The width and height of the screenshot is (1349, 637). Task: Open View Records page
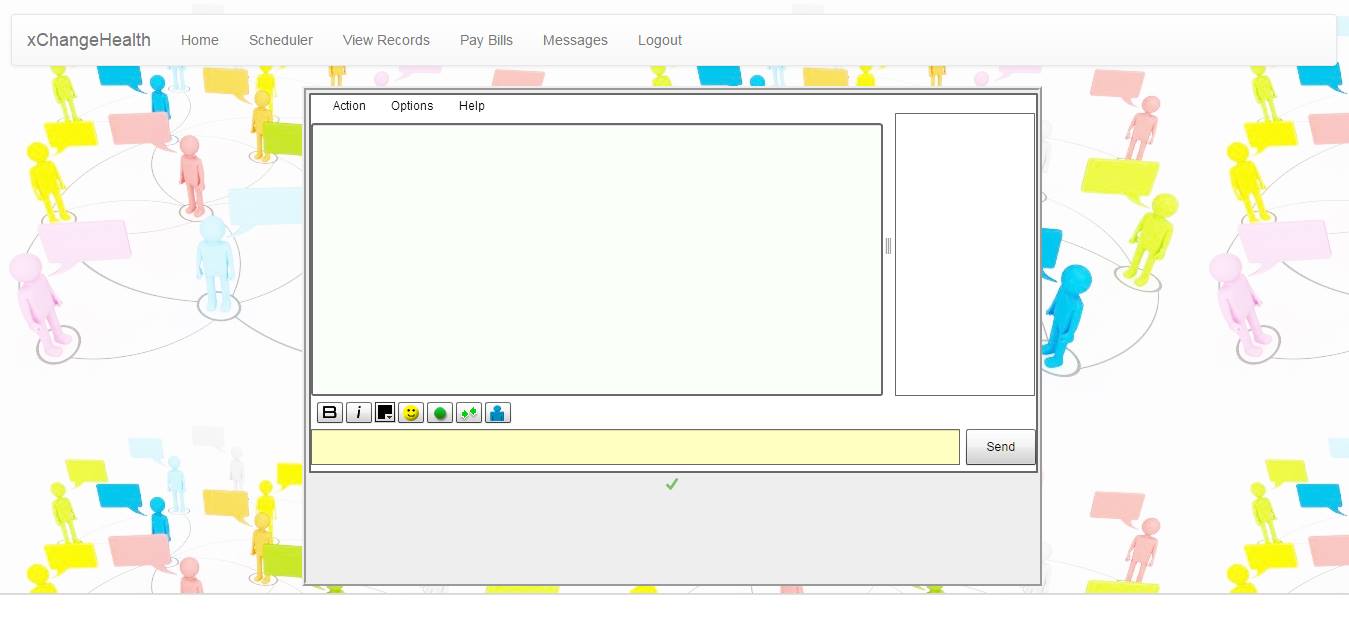[x=386, y=40]
